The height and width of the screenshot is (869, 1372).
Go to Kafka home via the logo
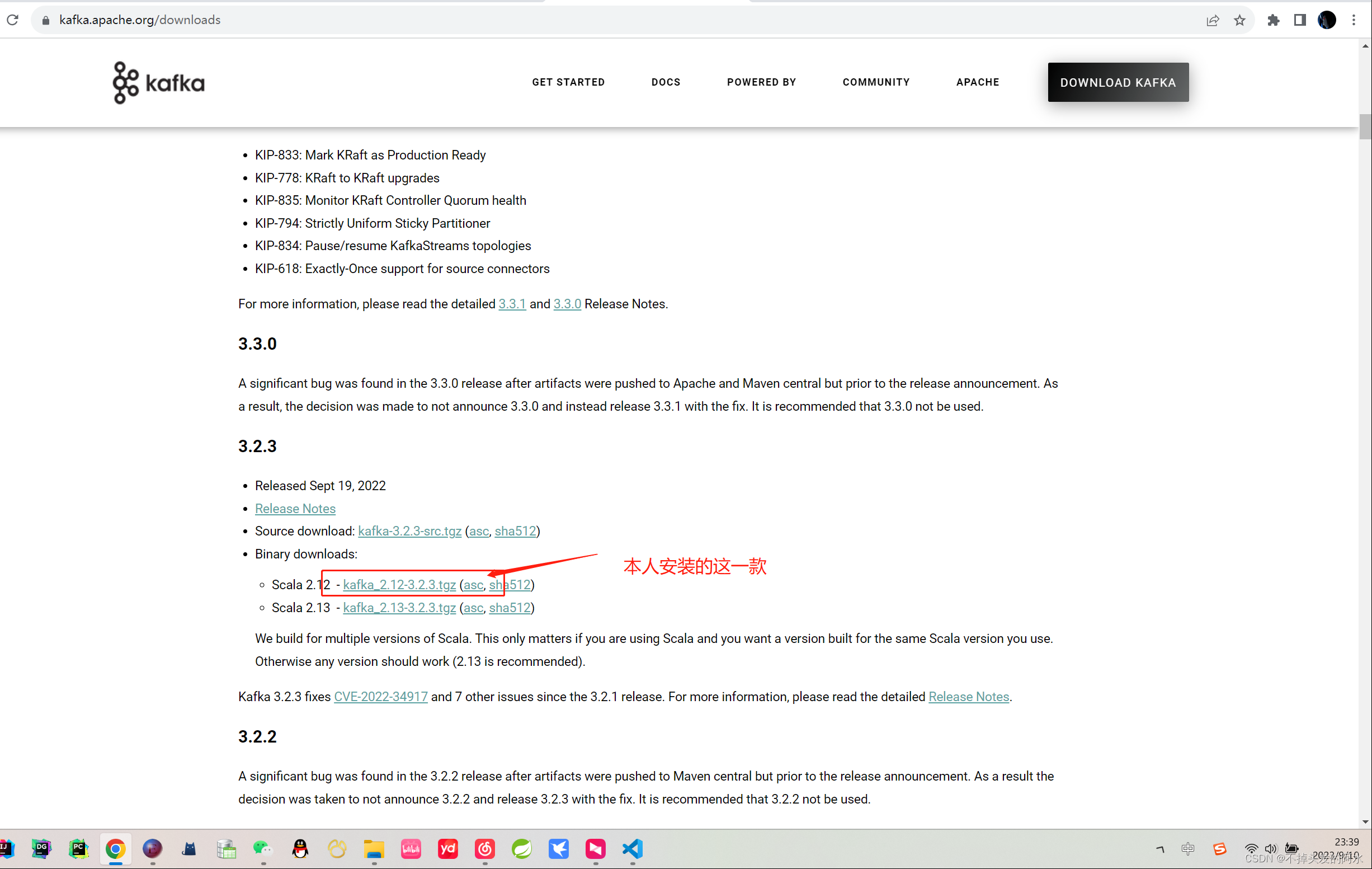pyautogui.click(x=158, y=83)
